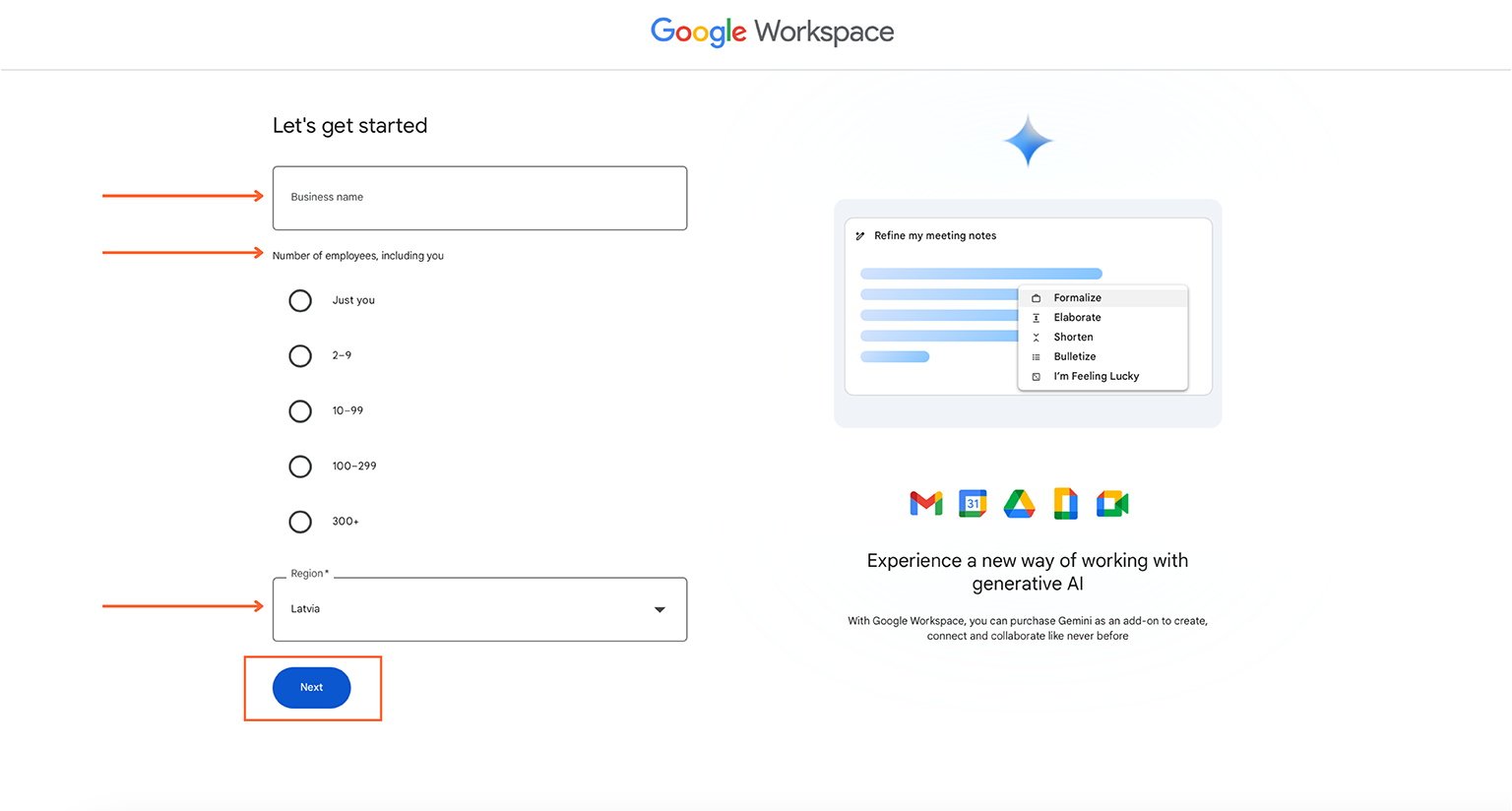This screenshot has width=1512, height=811.
Task: Click the Gemini add-on description paragraph
Action: pyautogui.click(x=1028, y=628)
